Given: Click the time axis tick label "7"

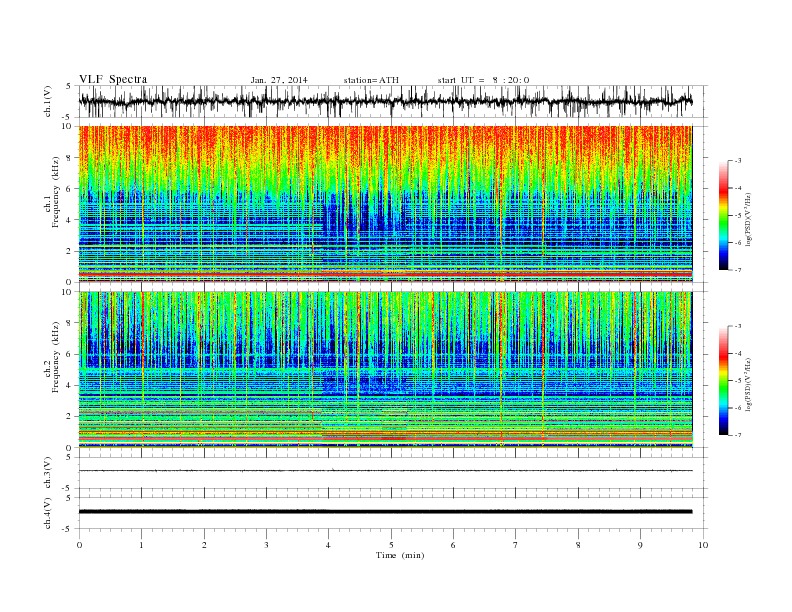Looking at the screenshot, I should click(516, 545).
